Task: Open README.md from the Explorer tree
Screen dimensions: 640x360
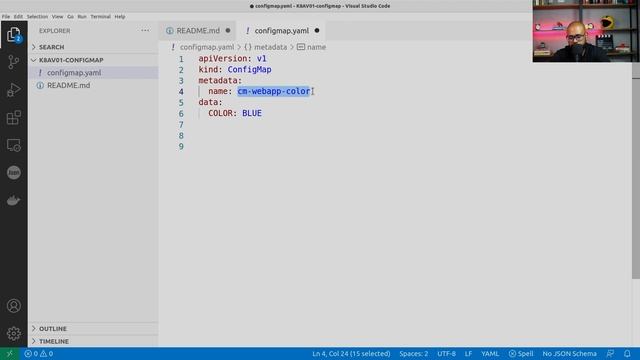Action: click(93, 85)
